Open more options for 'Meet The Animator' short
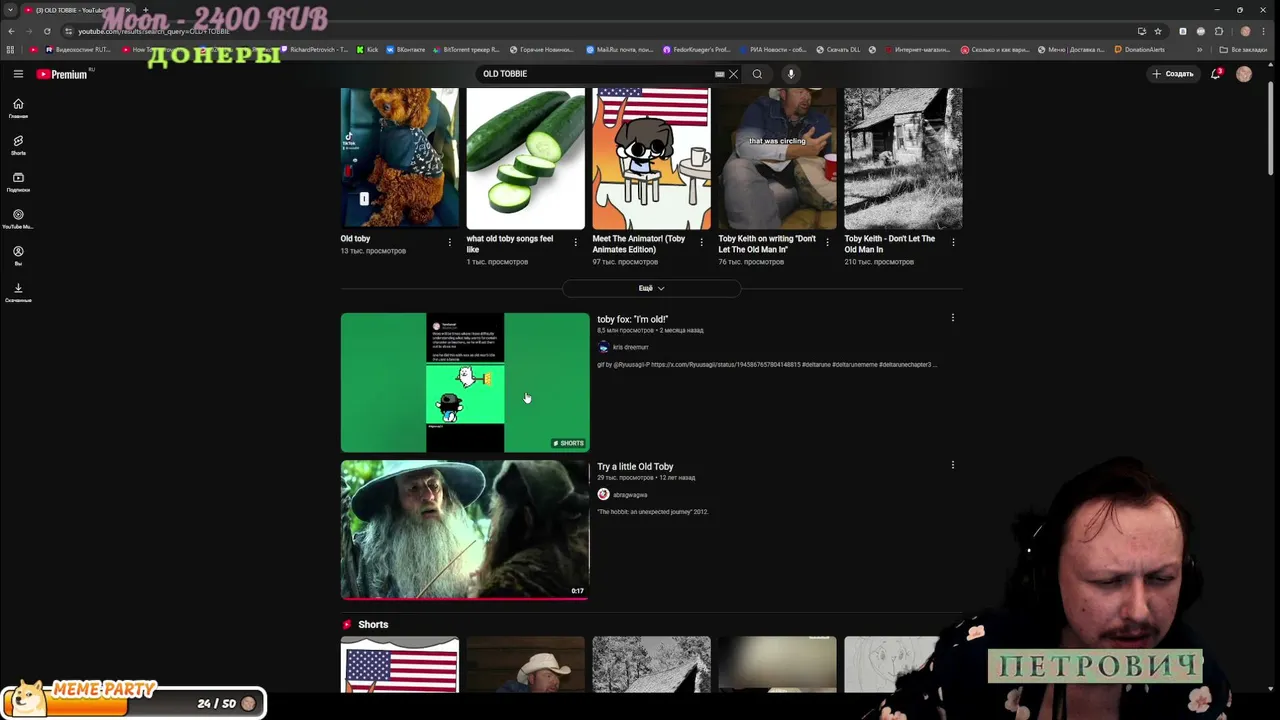This screenshot has width=1280, height=720. point(701,242)
